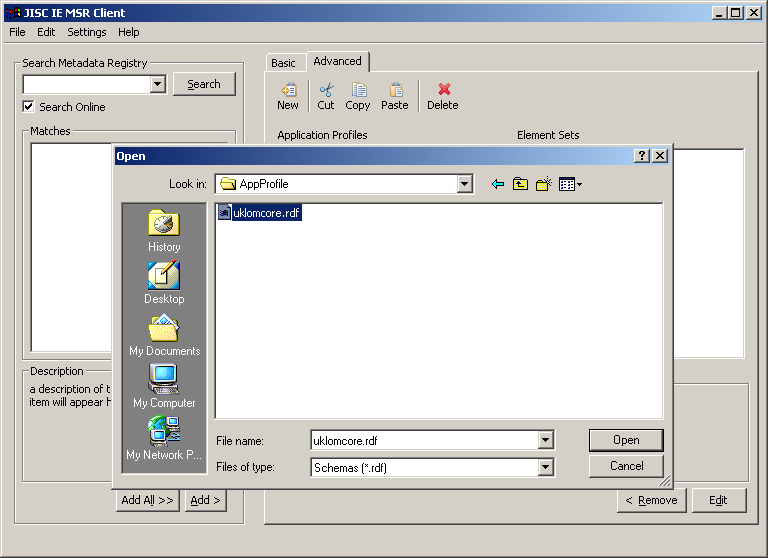
Task: Open the Edit menu
Action: coord(46,32)
